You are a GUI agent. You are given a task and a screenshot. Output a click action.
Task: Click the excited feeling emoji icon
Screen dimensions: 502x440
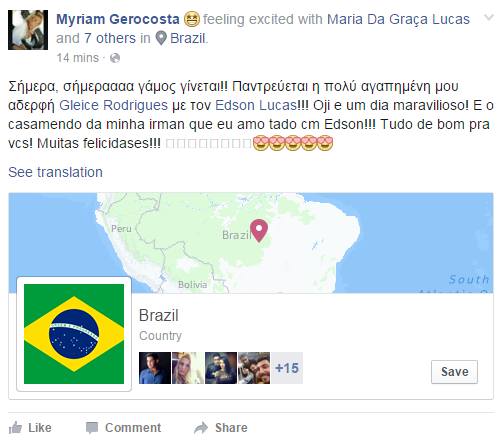pos(192,19)
